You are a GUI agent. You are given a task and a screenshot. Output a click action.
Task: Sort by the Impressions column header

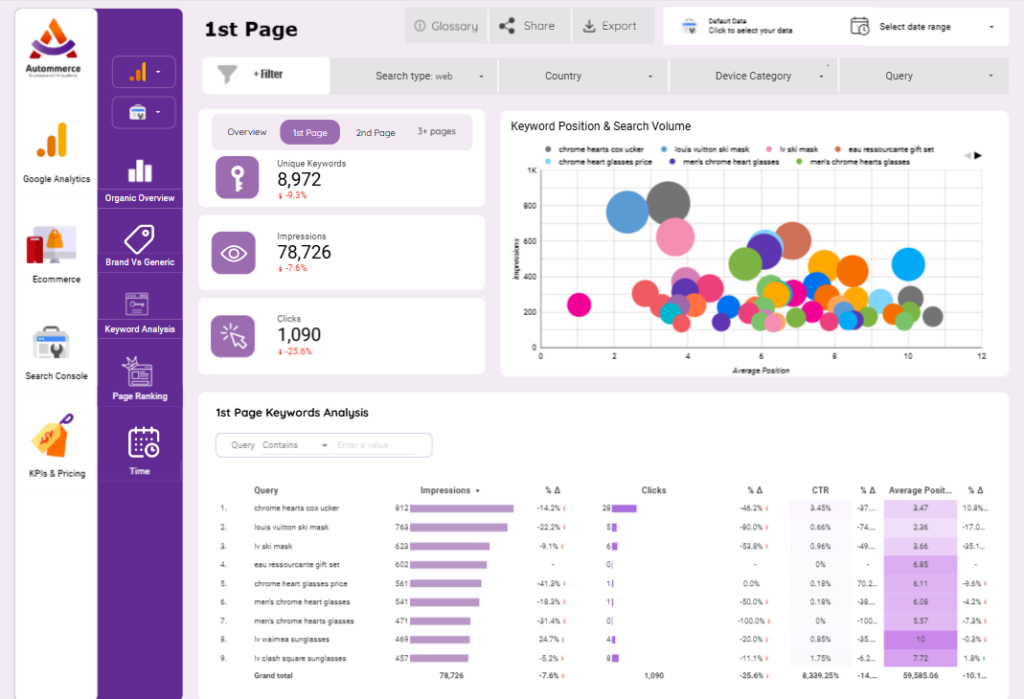click(x=449, y=490)
